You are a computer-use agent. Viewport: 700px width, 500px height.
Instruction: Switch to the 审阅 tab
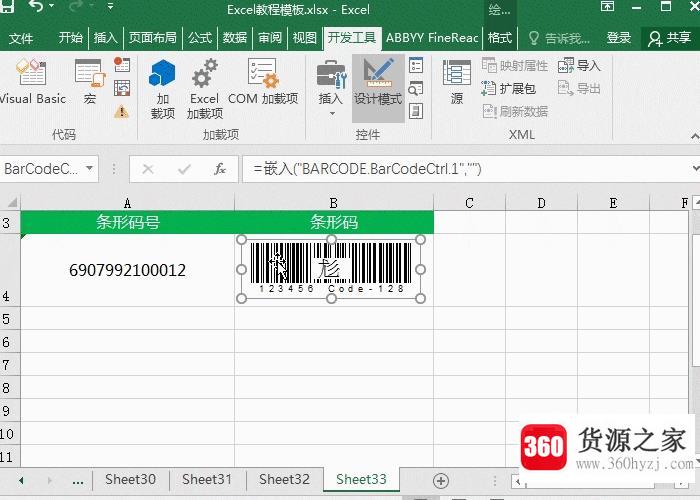(270, 38)
